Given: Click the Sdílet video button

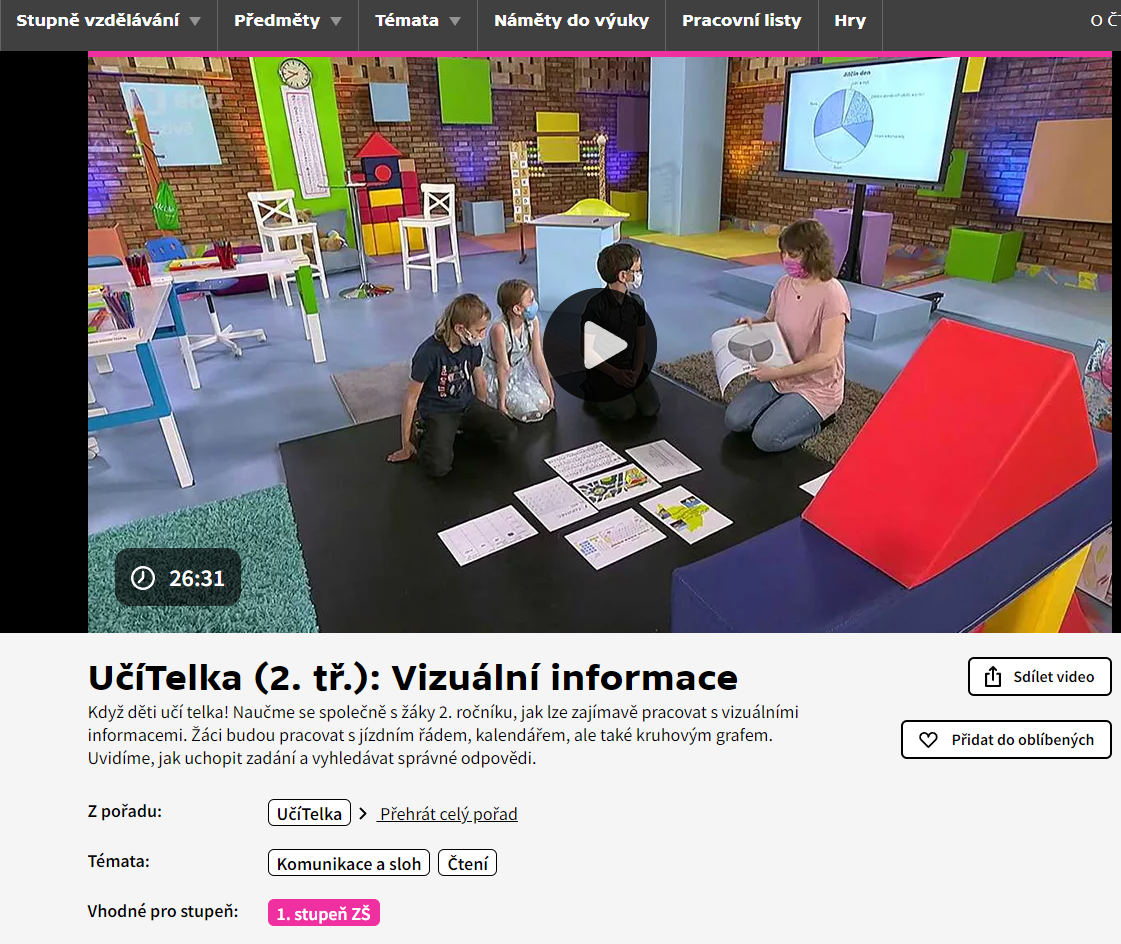Looking at the screenshot, I should click(1039, 676).
